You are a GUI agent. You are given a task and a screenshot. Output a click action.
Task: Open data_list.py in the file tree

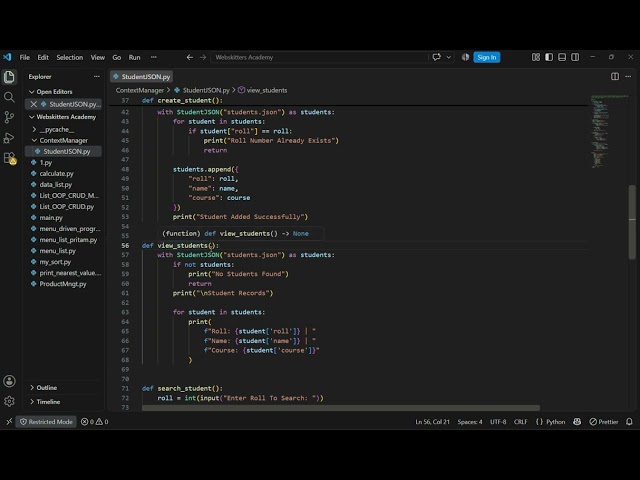[x=56, y=184]
